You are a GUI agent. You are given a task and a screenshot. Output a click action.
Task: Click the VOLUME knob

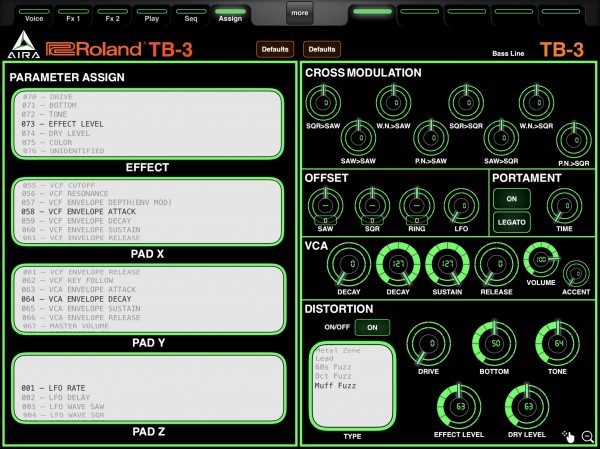[x=541, y=260]
